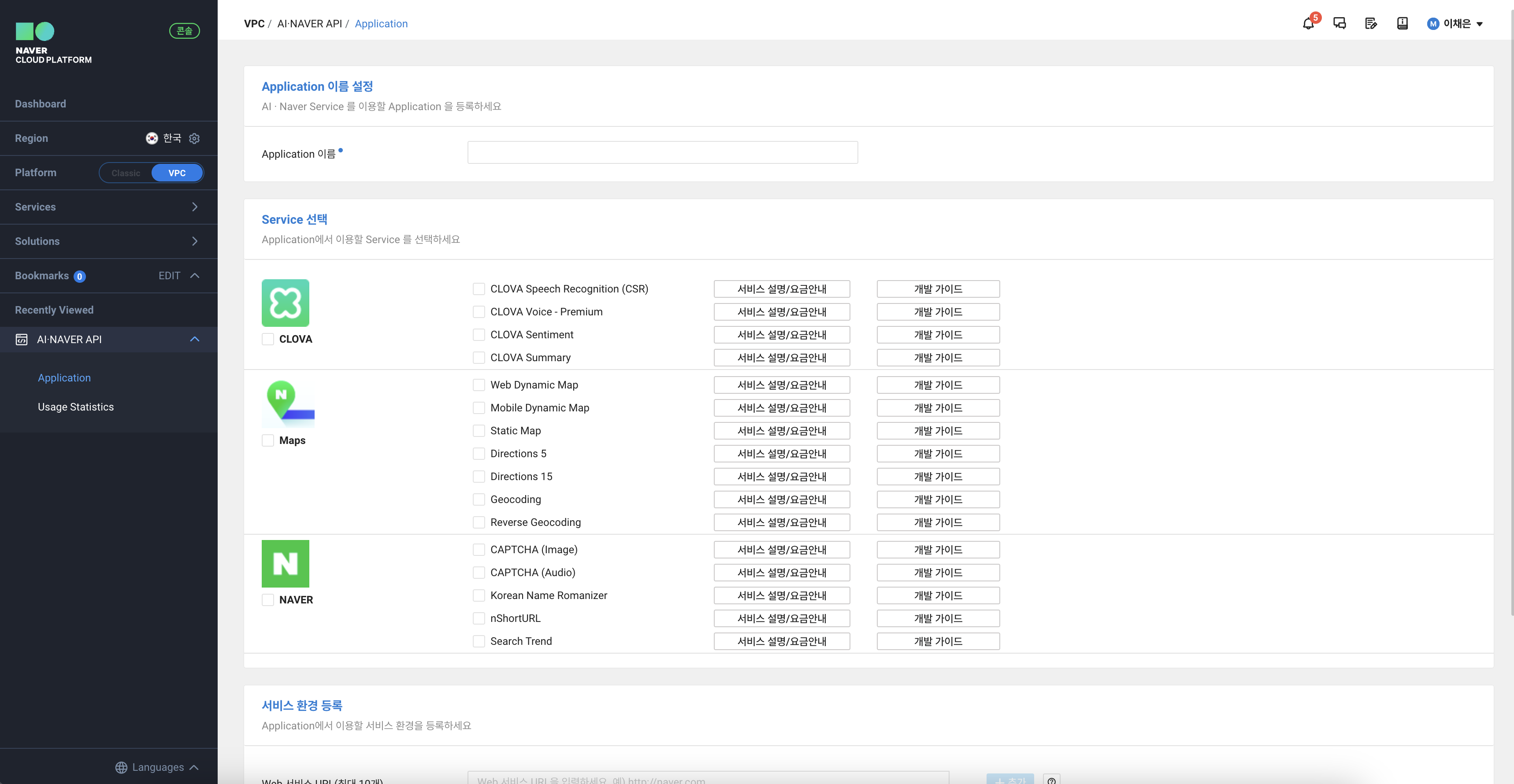This screenshot has height=784, width=1514.
Task: Select all Maps services checkbox
Action: coord(268,440)
